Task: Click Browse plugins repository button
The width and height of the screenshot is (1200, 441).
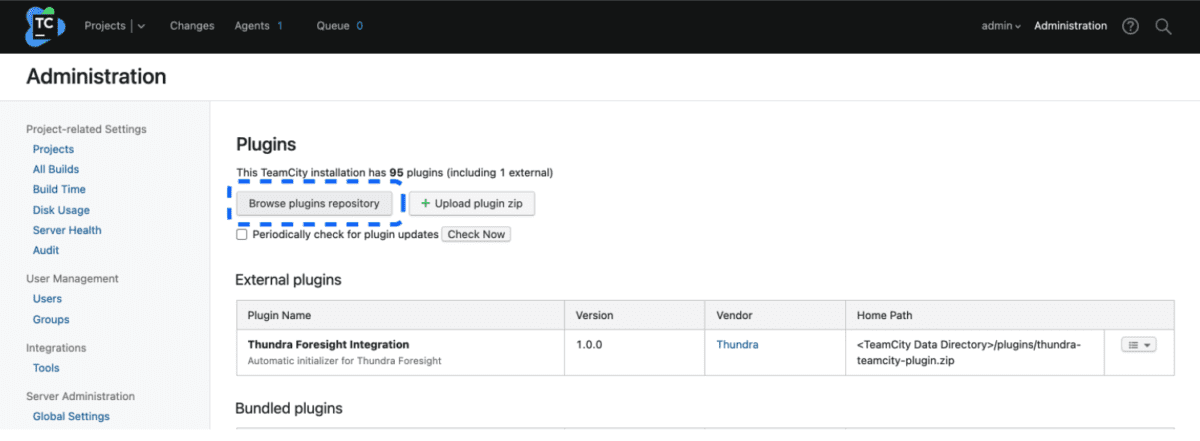Action: click(x=314, y=203)
